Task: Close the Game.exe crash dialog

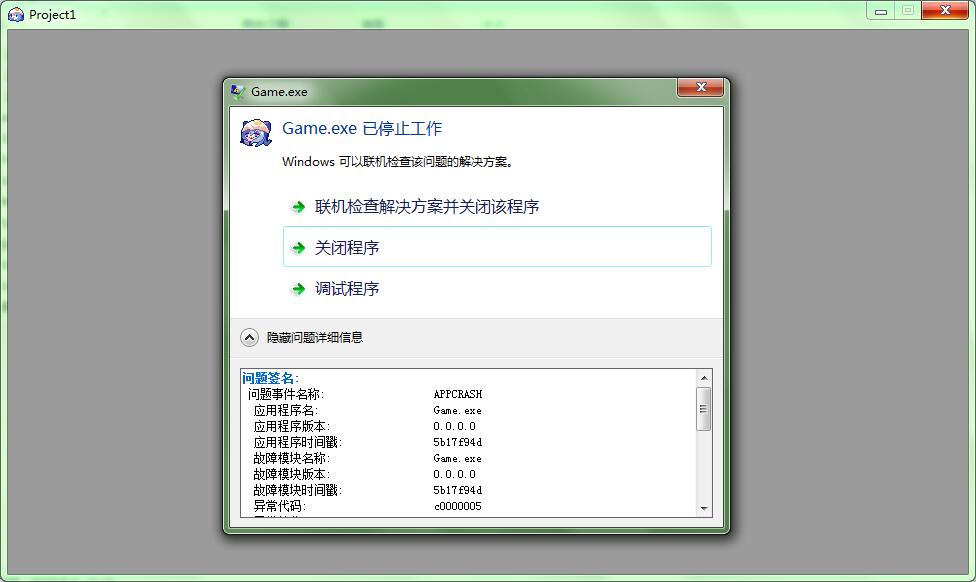Action: click(700, 87)
